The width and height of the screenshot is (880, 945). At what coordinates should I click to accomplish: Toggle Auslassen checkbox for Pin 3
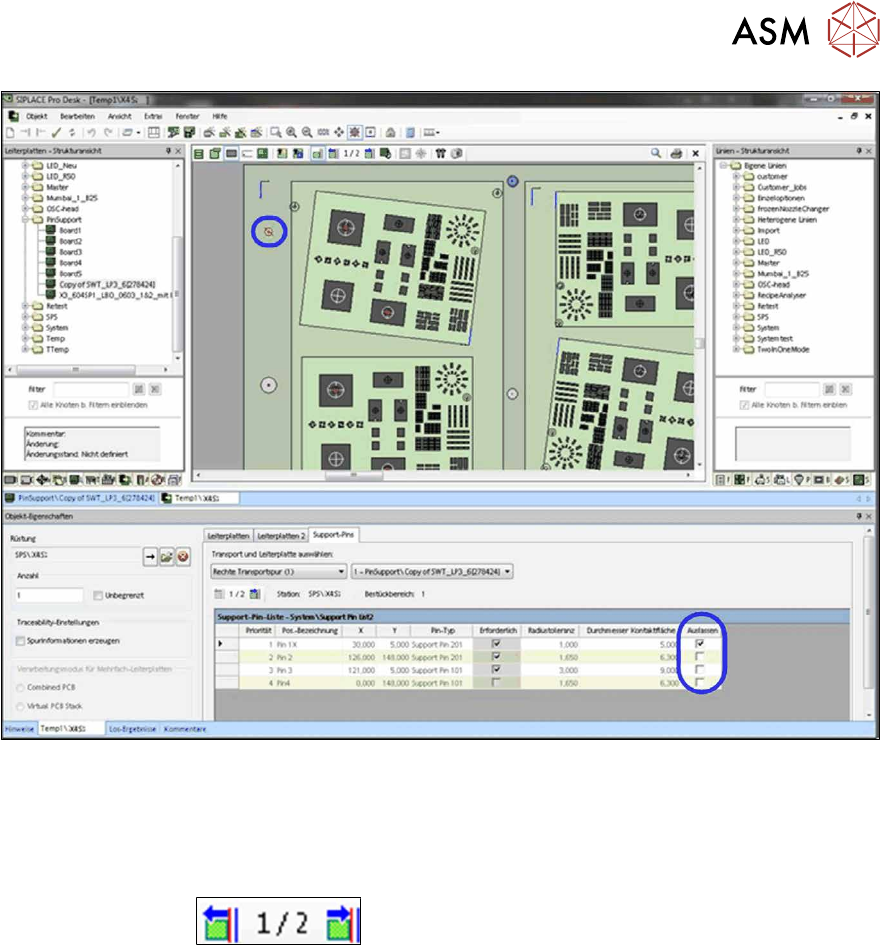700,670
